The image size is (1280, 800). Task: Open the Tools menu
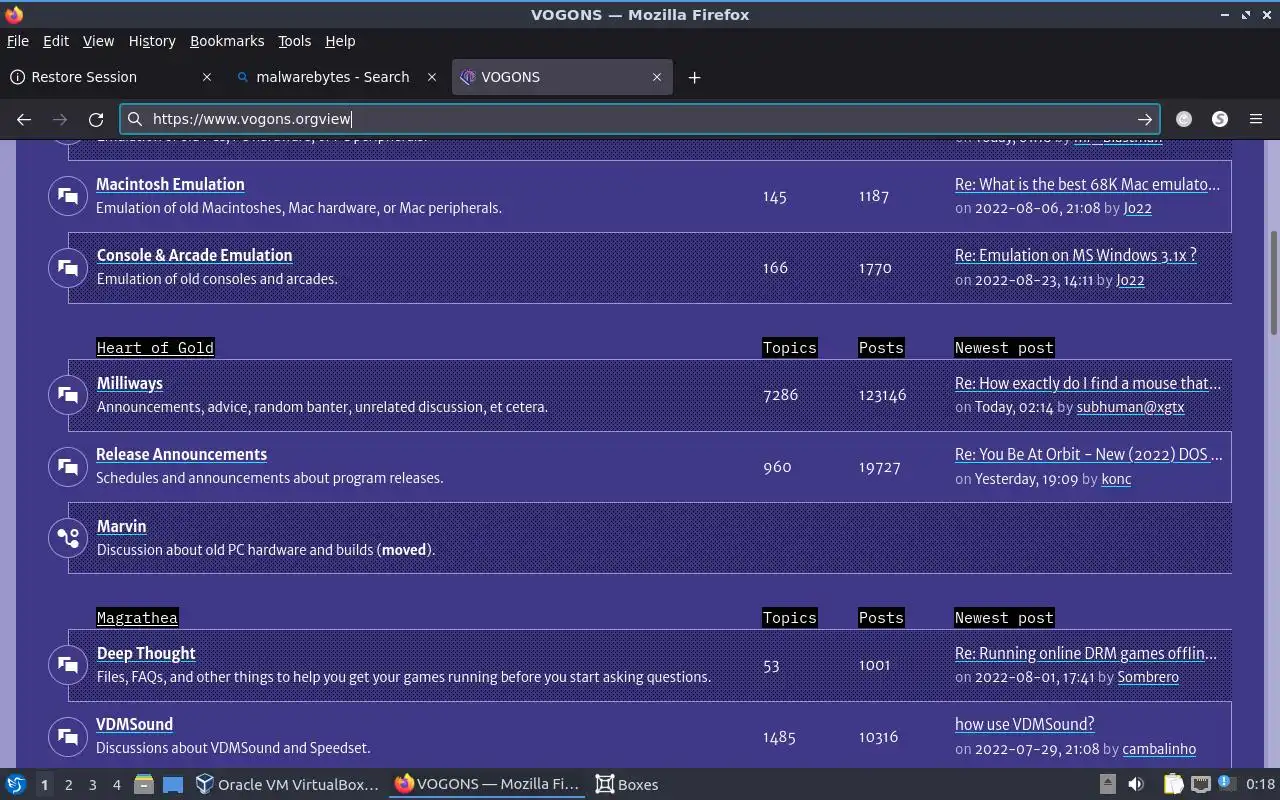pos(294,41)
